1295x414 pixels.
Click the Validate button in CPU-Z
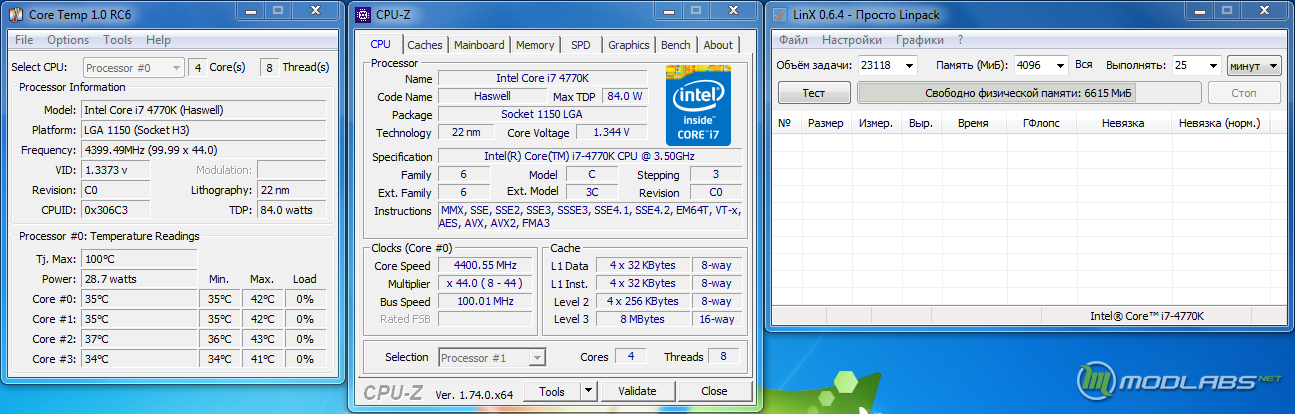pos(636,391)
